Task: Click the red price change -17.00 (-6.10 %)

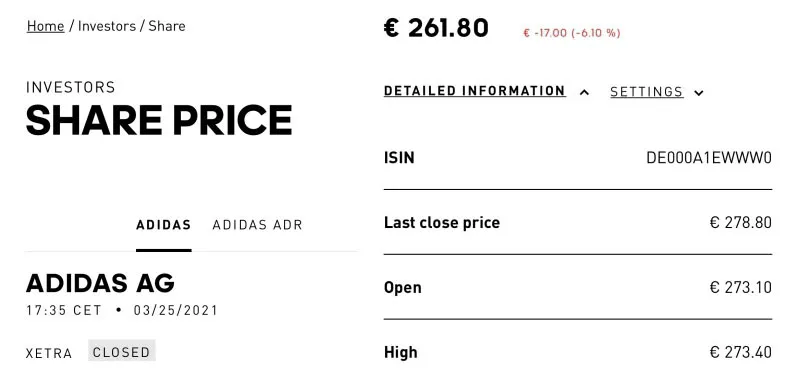Action: point(571,33)
